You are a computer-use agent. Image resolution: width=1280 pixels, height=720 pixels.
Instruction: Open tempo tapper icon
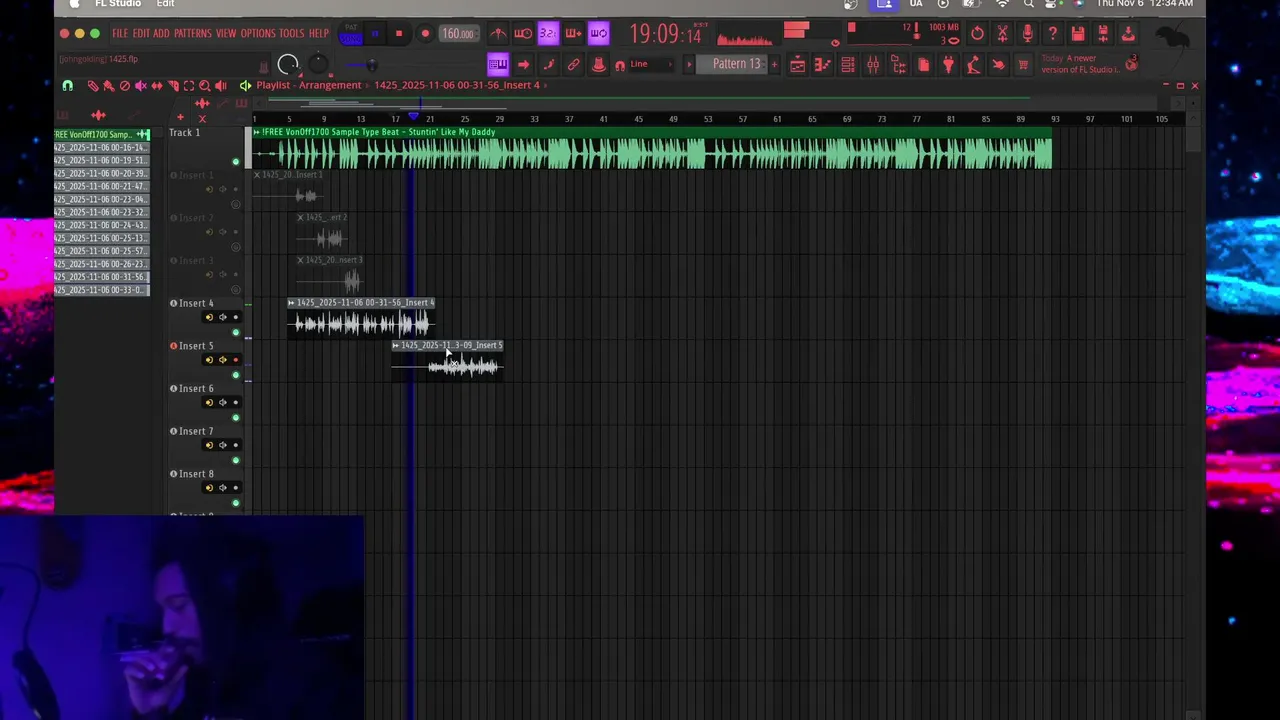[973, 65]
